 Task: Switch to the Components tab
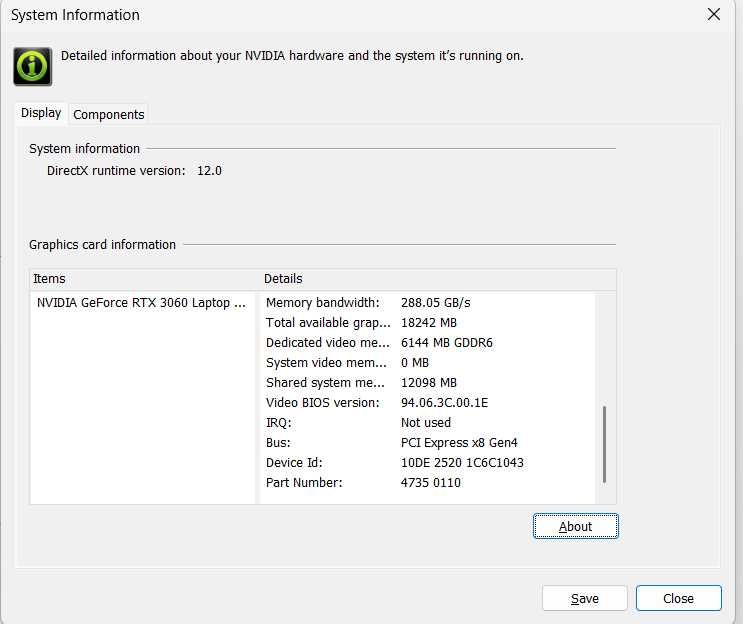109,114
